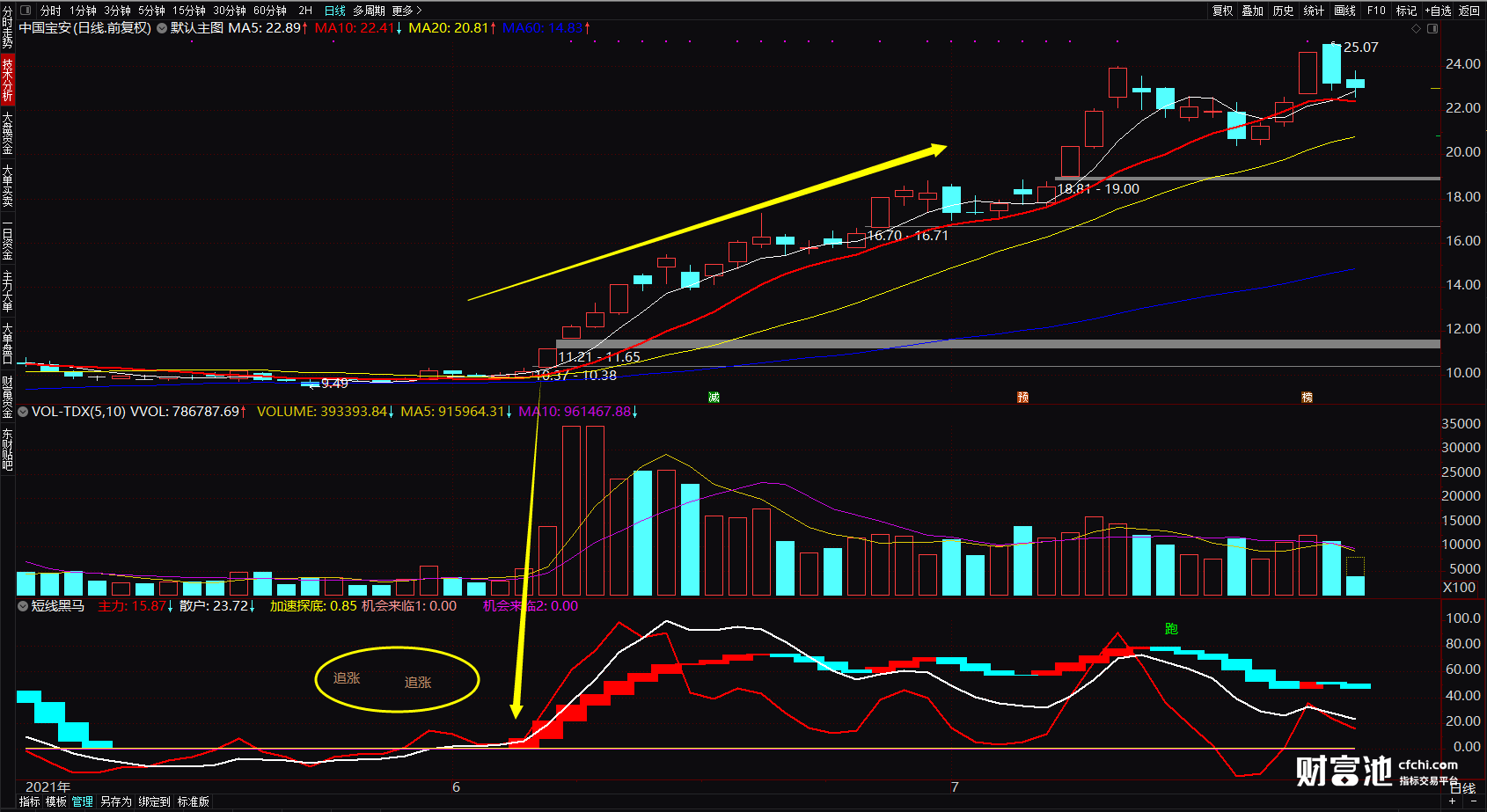Screen dimensions: 1487x812
Task: Click the 18.81 - 19.00 gap label
Action: [x=1098, y=188]
